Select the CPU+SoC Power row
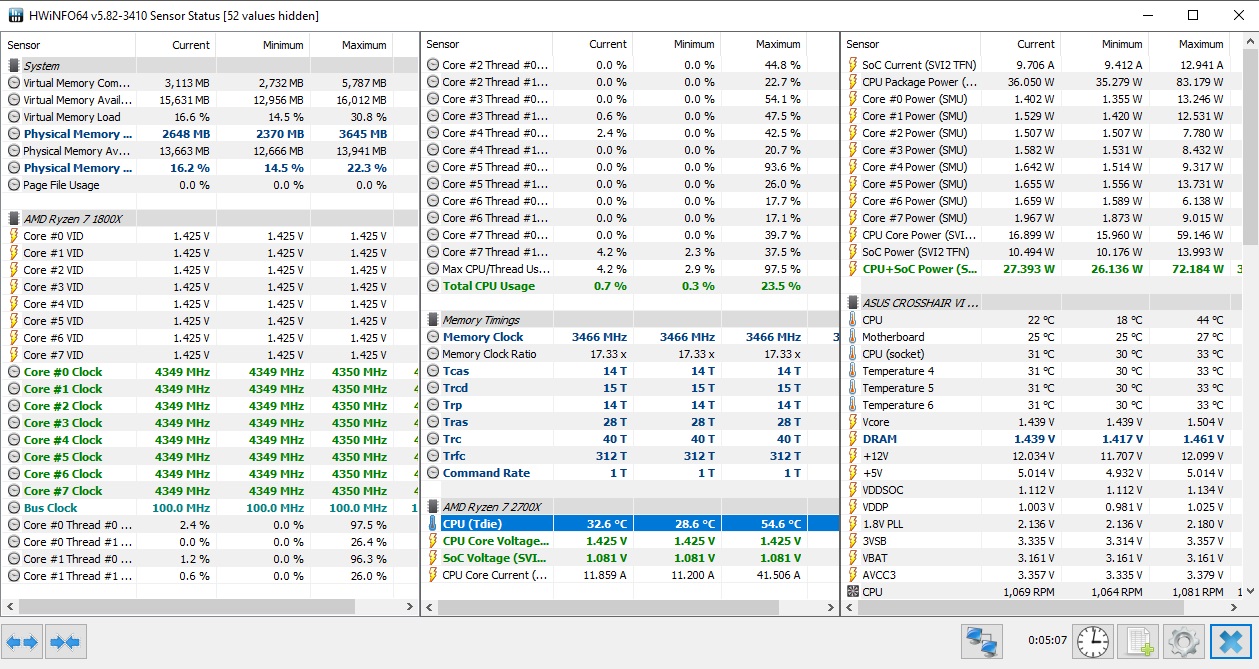Screen dimensions: 1259x669 1042,269
